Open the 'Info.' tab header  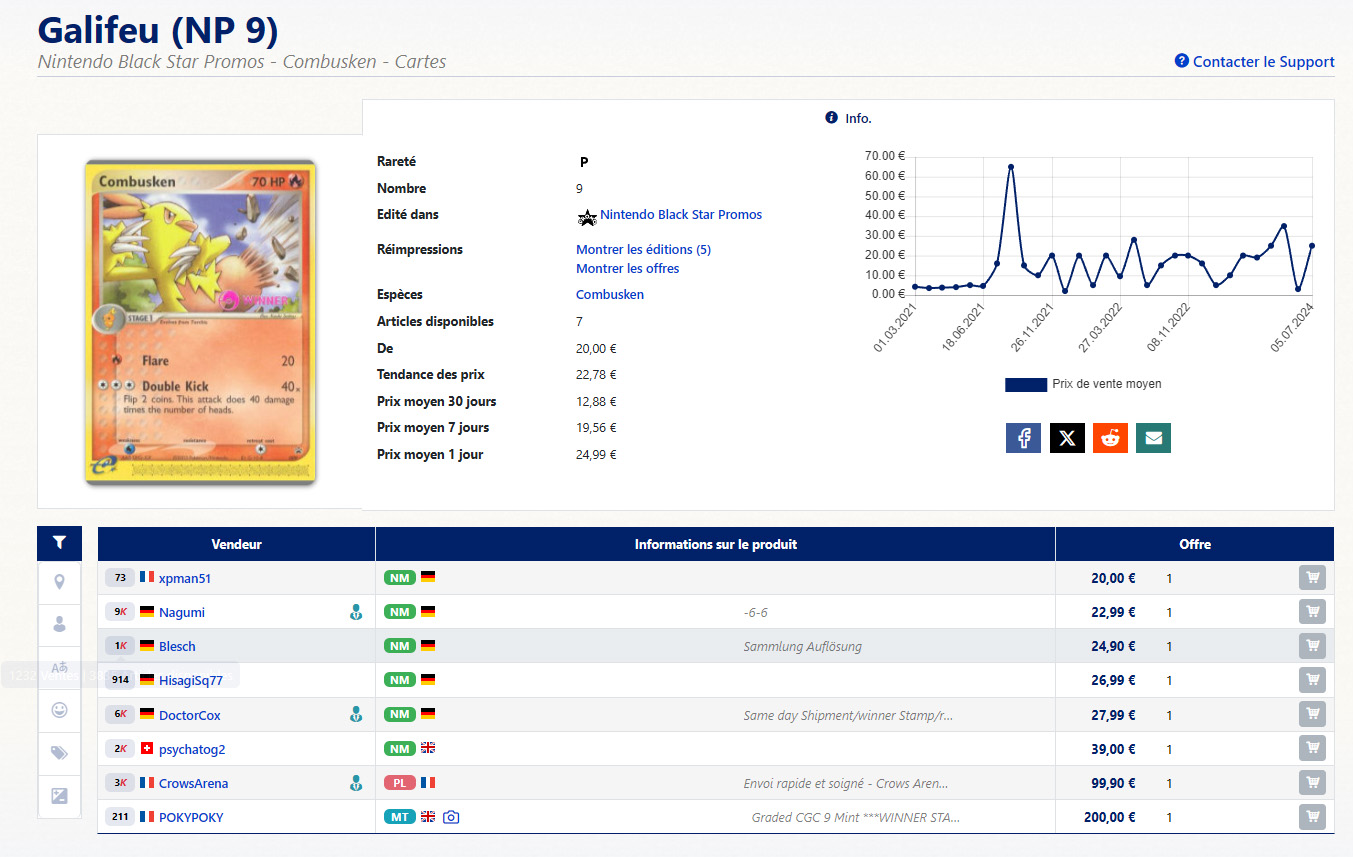[x=848, y=118]
